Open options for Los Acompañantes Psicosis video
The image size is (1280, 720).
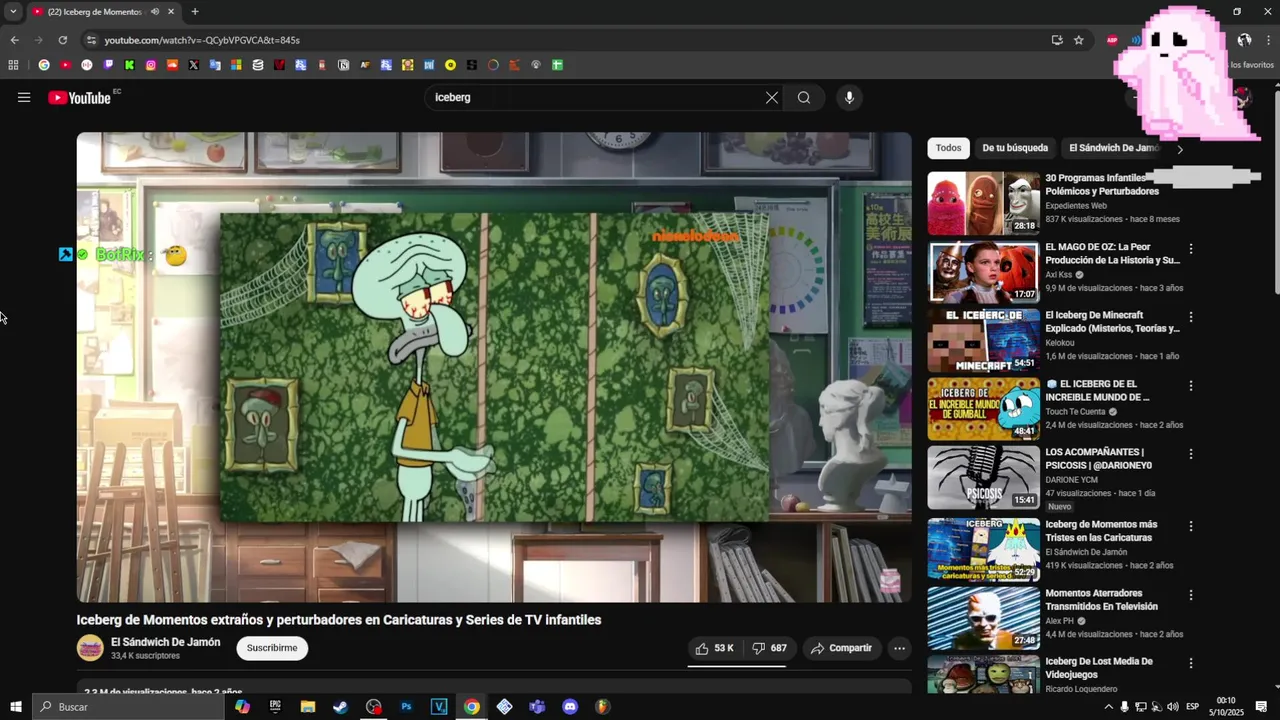click(x=1190, y=454)
